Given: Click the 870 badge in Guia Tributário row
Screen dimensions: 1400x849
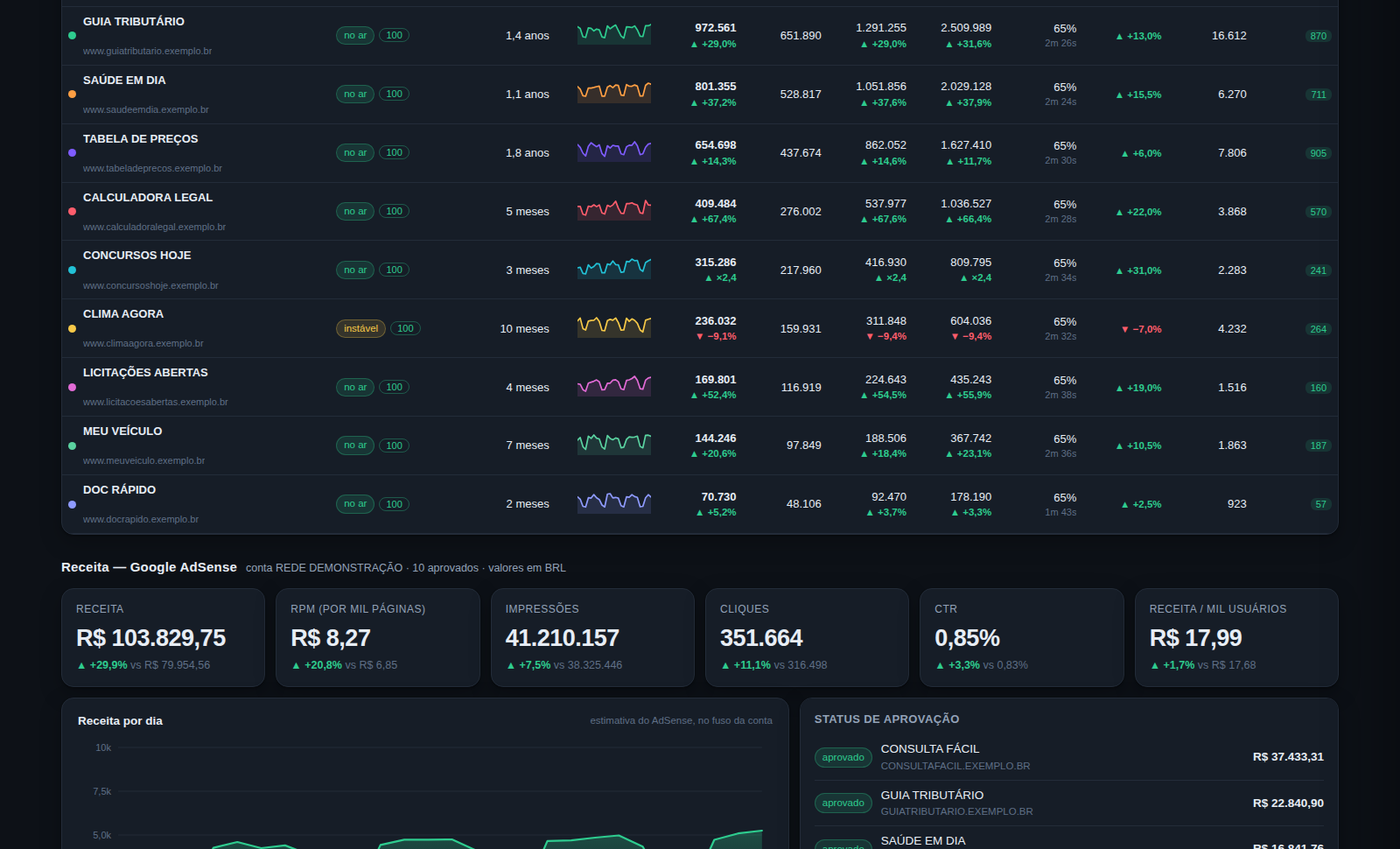Looking at the screenshot, I should pyautogui.click(x=1319, y=36).
